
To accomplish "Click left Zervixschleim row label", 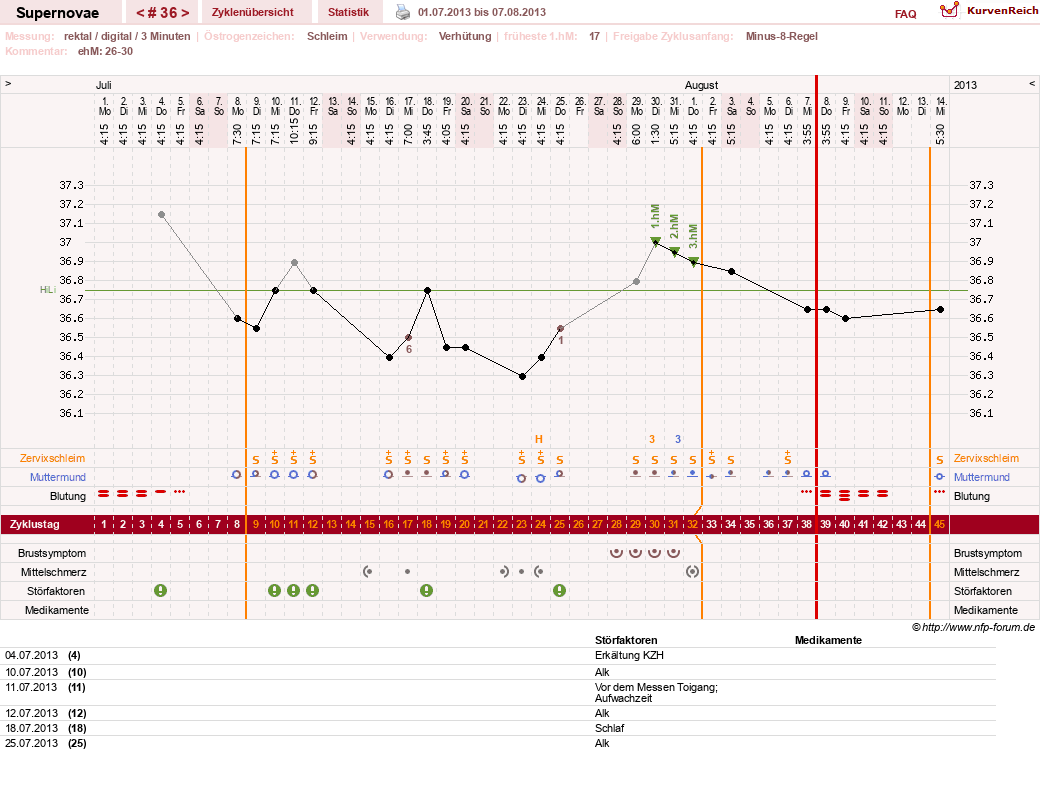I will (52, 458).
